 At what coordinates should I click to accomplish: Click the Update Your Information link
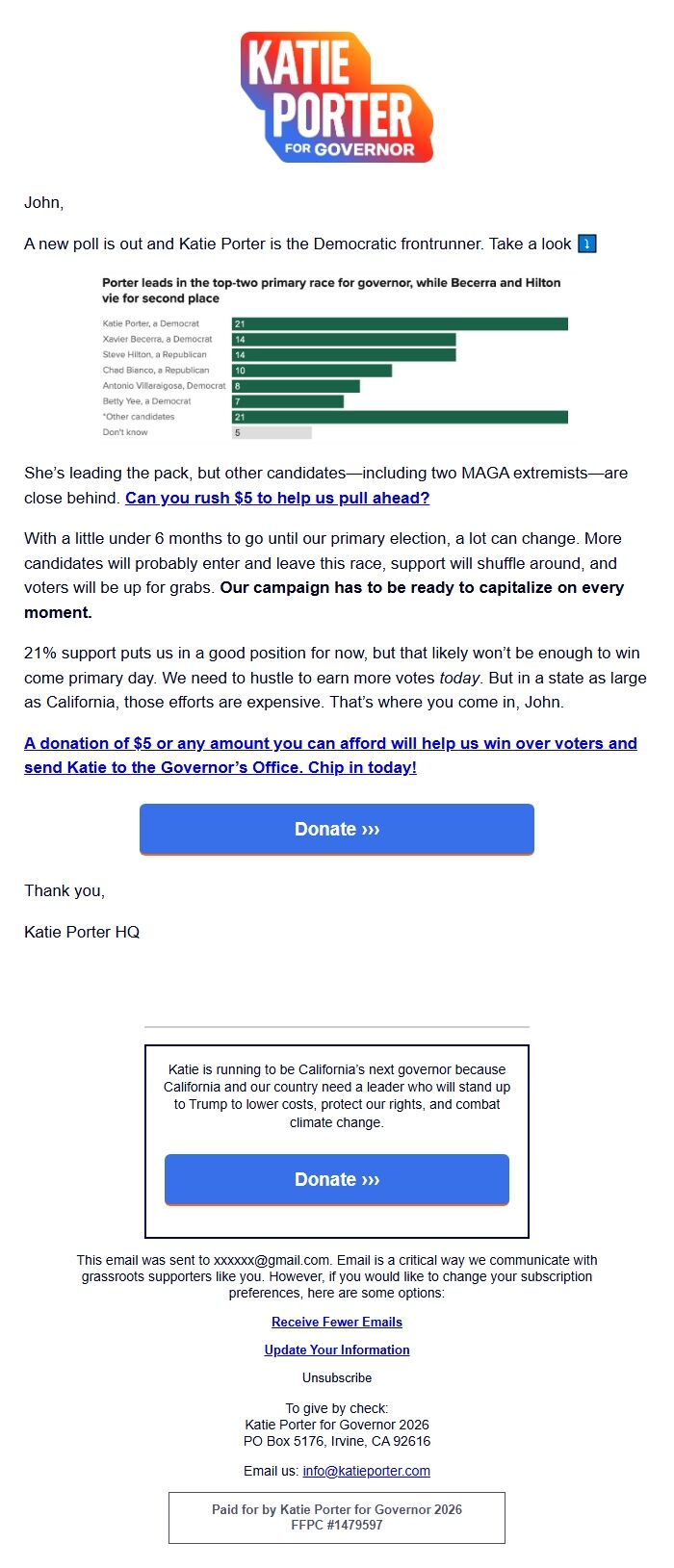pyautogui.click(x=336, y=1350)
